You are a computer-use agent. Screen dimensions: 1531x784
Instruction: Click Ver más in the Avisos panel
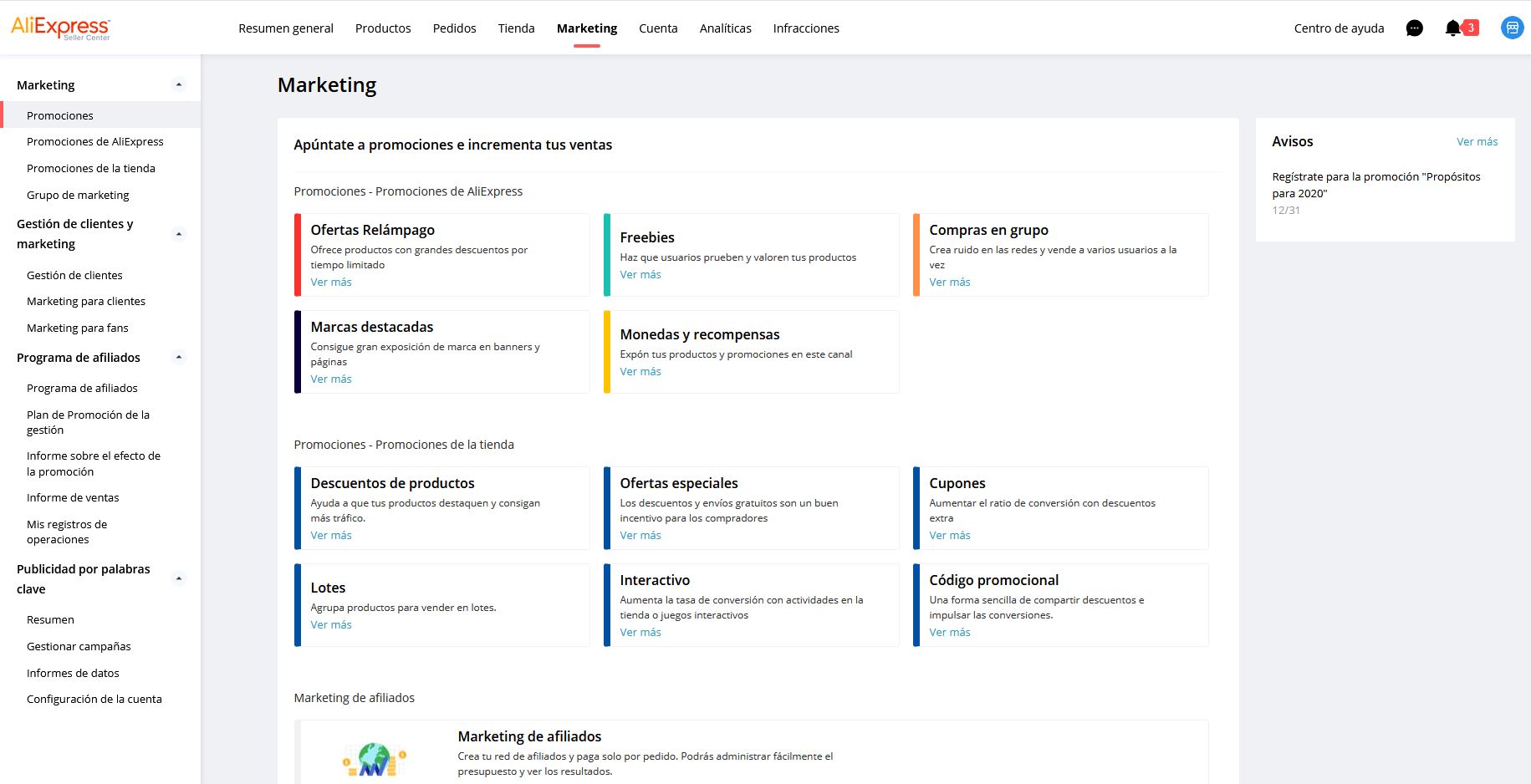point(1477,142)
